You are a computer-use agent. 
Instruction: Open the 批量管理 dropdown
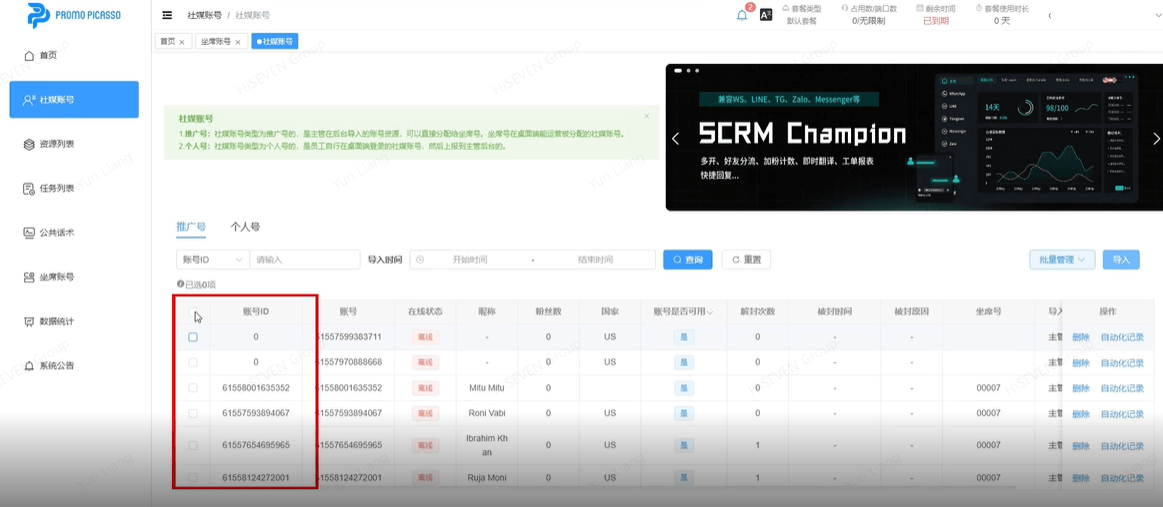1062,260
